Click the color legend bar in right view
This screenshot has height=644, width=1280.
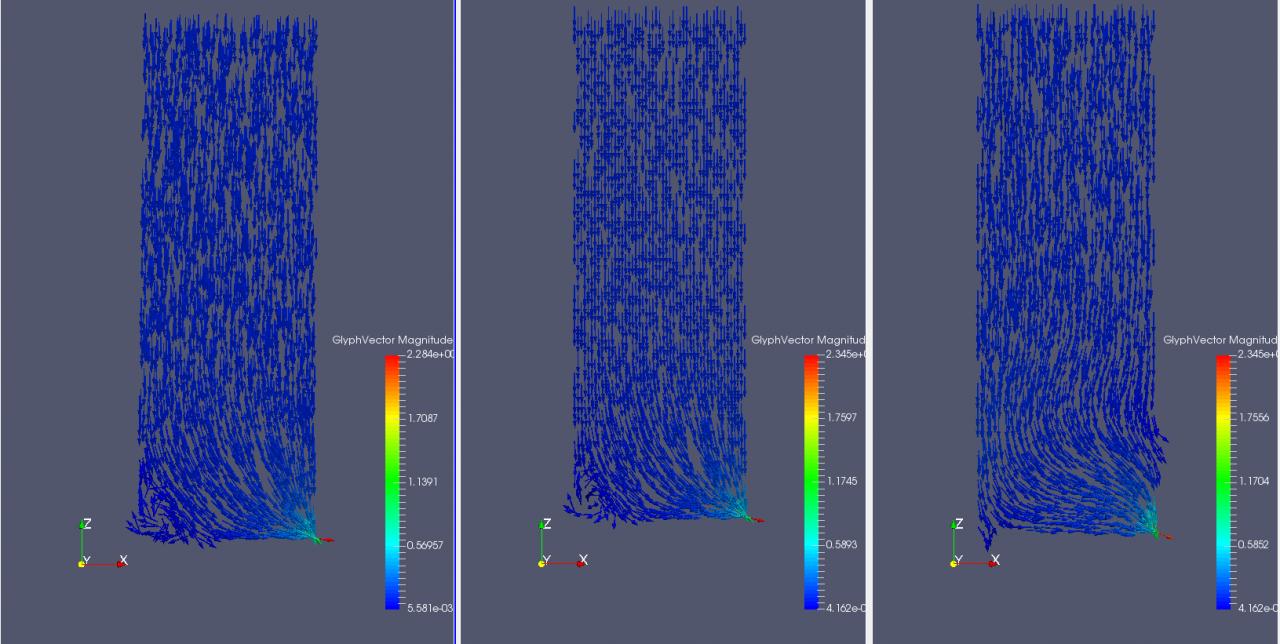point(1223,482)
